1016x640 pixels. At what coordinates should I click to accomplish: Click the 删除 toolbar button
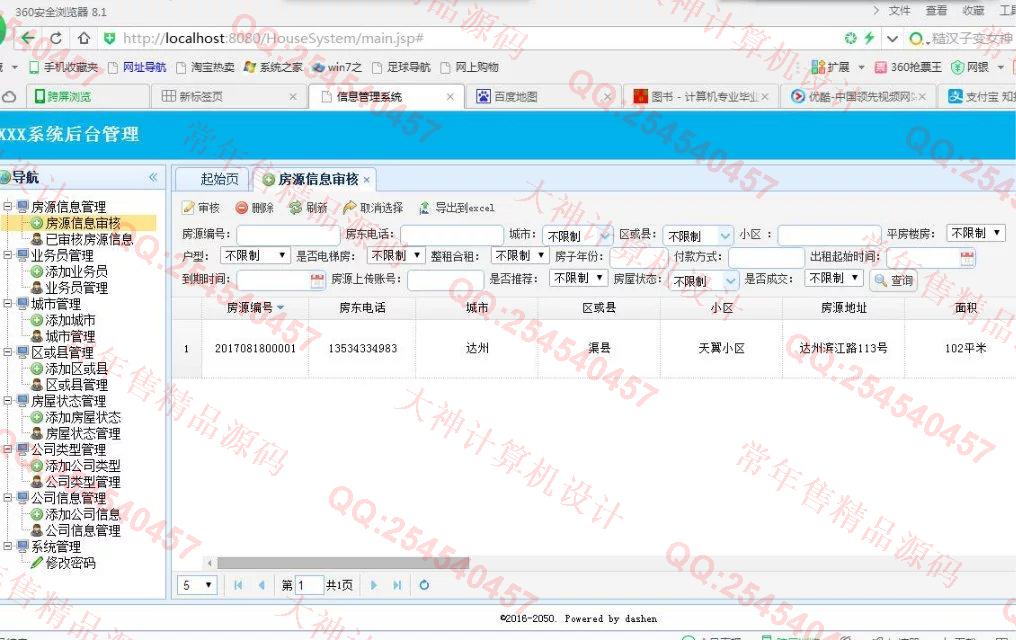click(255, 208)
